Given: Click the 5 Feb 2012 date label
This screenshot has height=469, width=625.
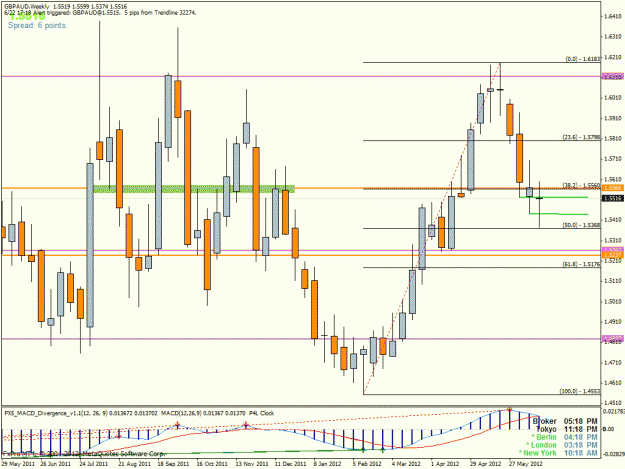Looking at the screenshot, I should pyautogui.click(x=367, y=464).
